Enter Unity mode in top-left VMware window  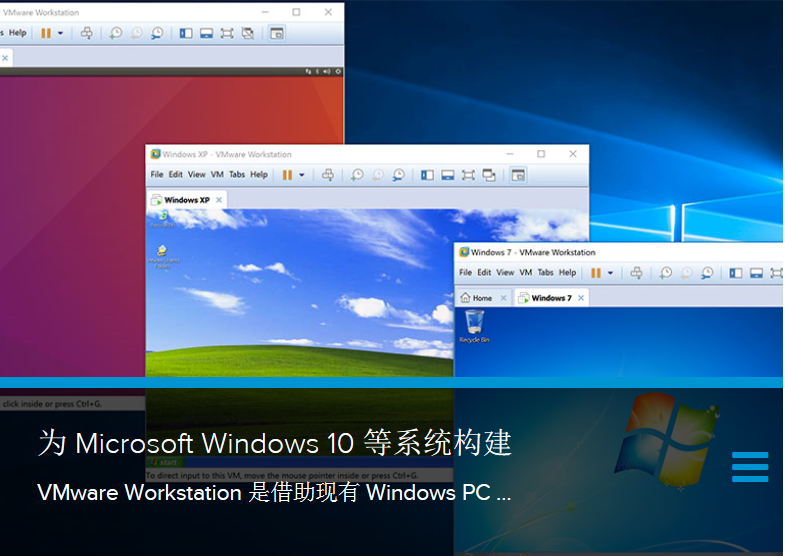point(247,33)
